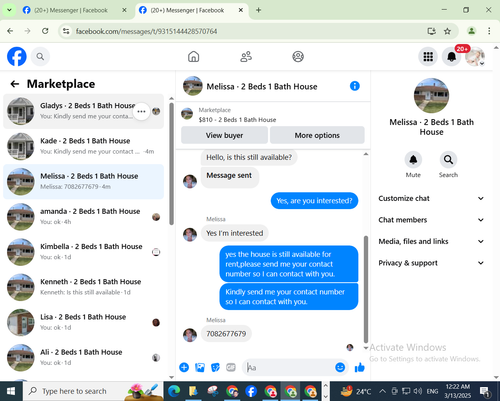Open Microsoft Edge from taskbar
Screen dimensions: 500x401
(x=174, y=391)
